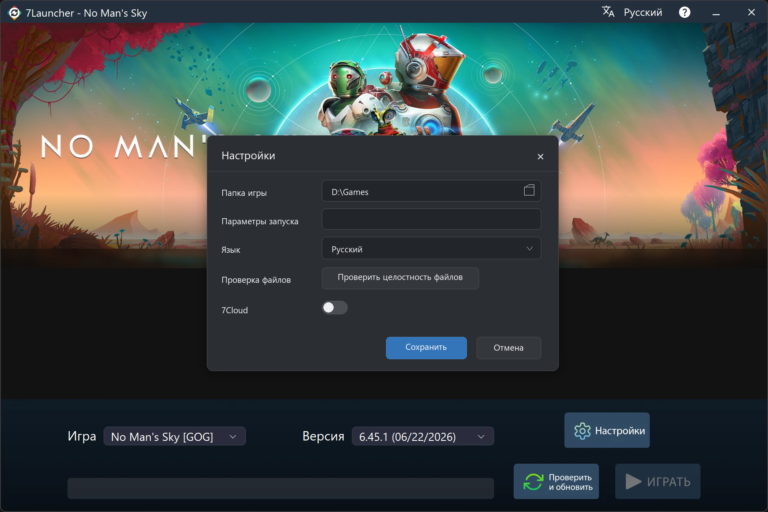Focus the Параметры запуска input field

[x=431, y=219]
